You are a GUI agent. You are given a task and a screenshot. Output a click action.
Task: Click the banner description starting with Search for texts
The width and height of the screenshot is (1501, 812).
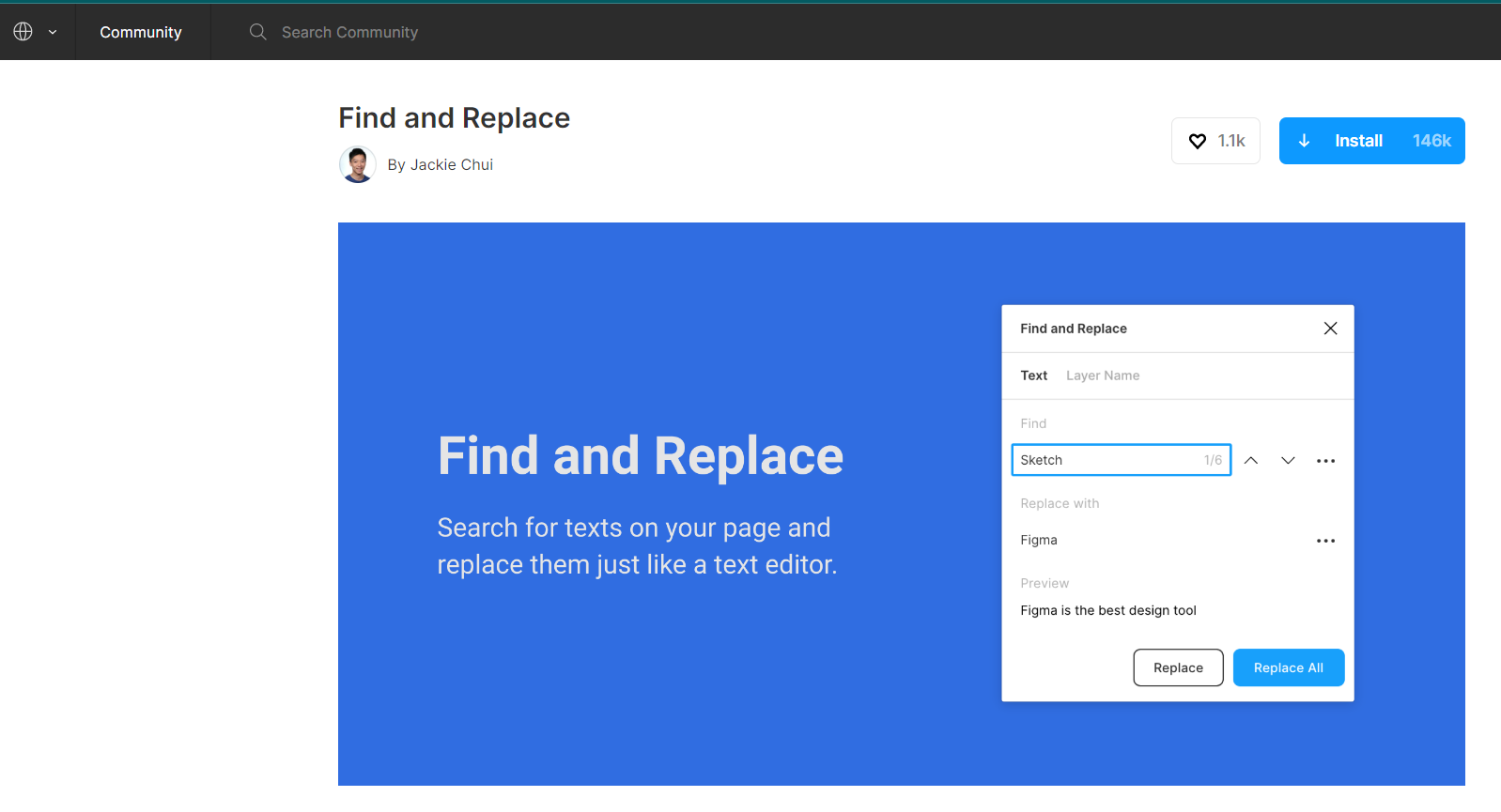point(637,545)
